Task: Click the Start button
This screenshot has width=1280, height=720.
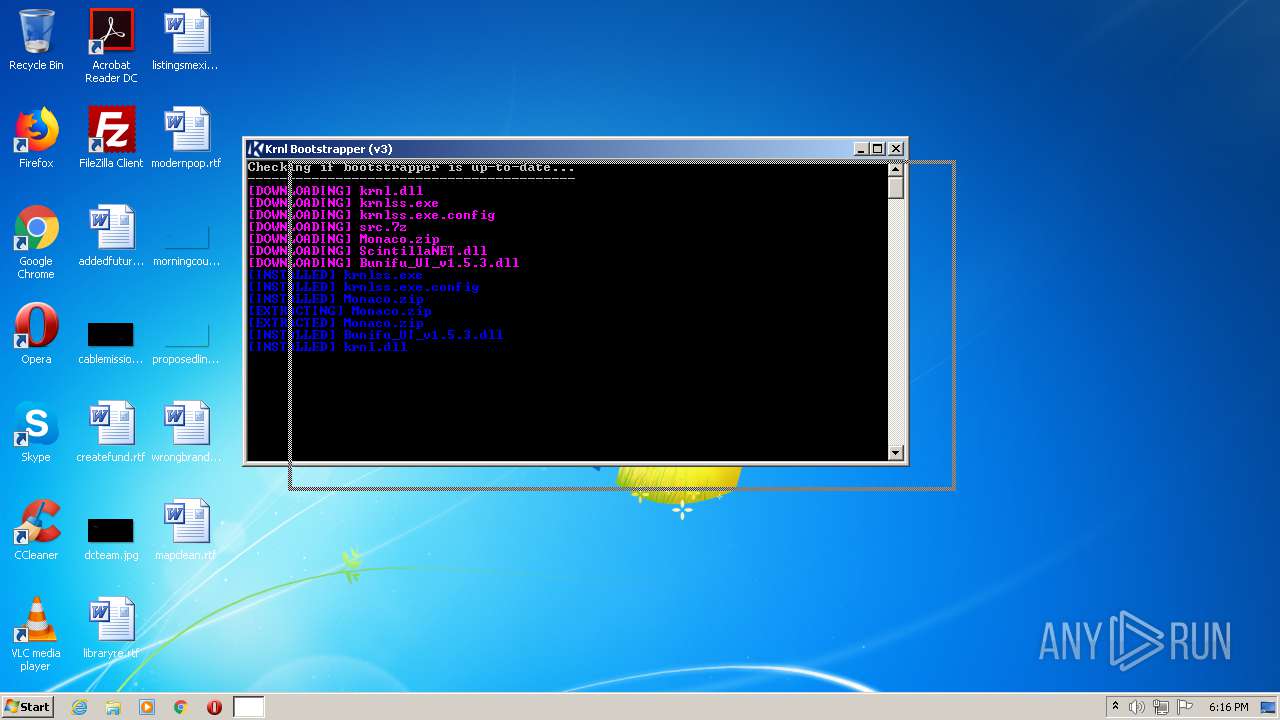Action: [x=27, y=707]
